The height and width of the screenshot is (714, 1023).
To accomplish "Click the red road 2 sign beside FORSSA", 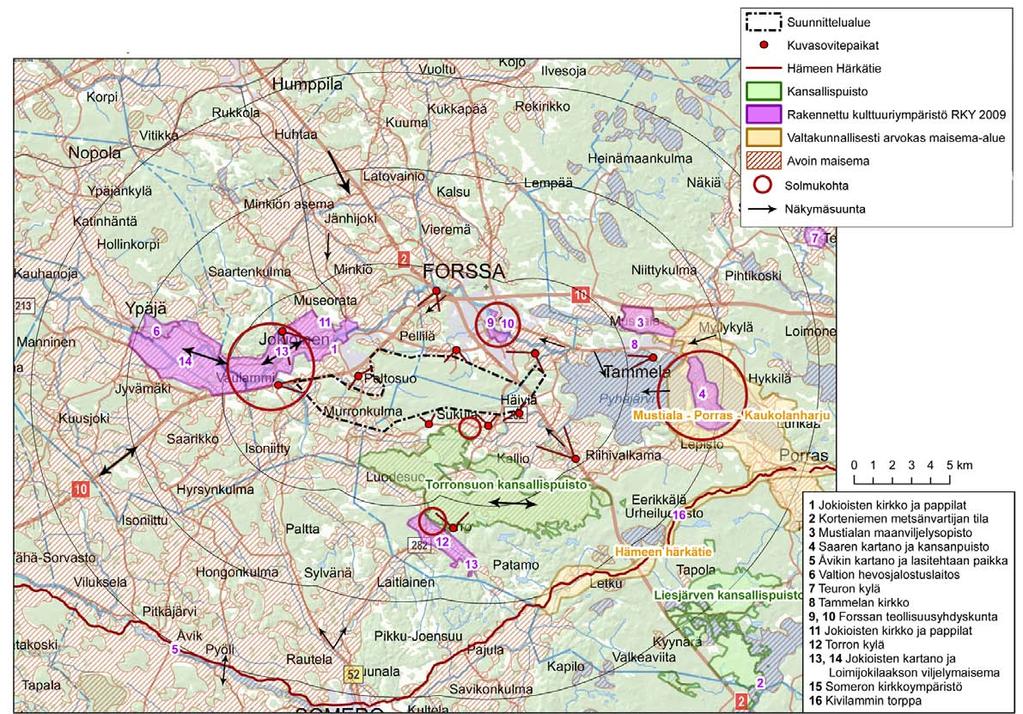I will (404, 259).
